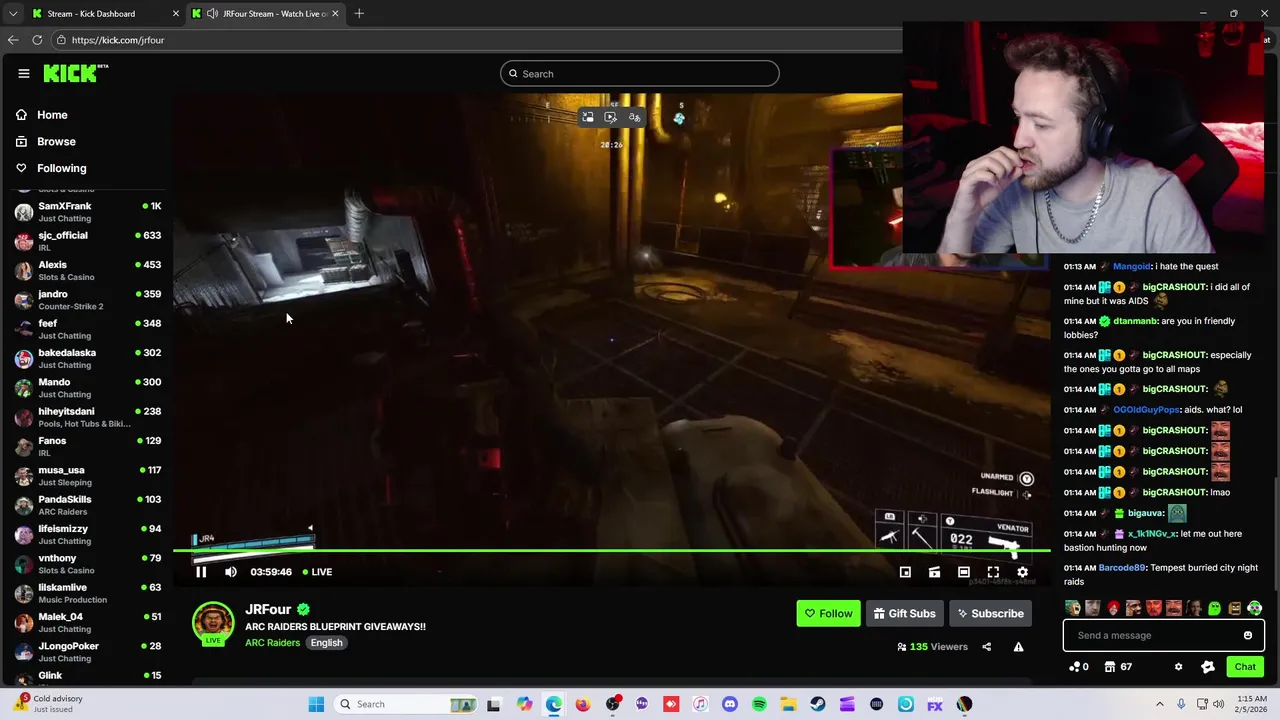This screenshot has width=1280, height=720.
Task: Open jandro channel
Action: coord(88,300)
